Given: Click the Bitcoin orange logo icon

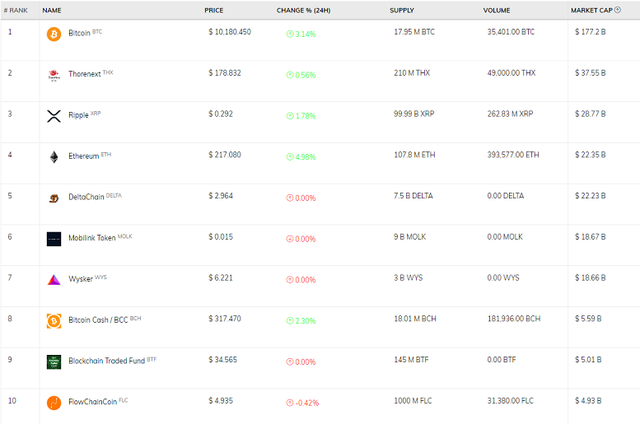Looking at the screenshot, I should tap(54, 34).
